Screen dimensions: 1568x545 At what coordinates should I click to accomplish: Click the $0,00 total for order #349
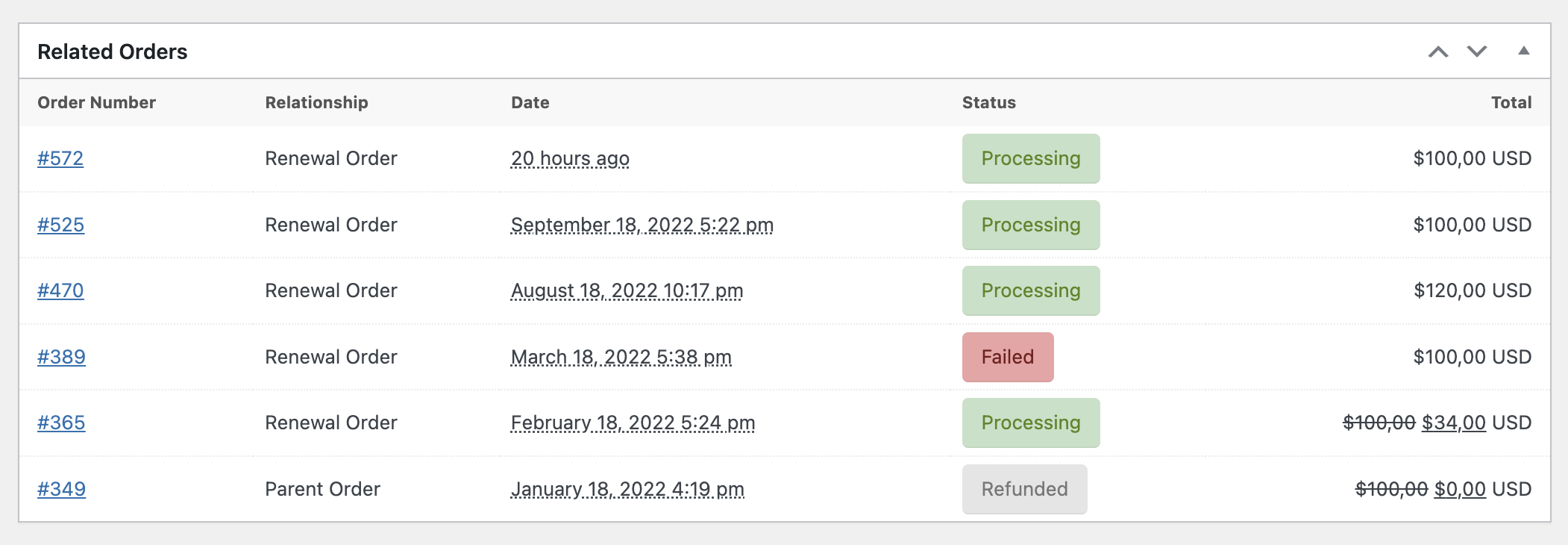[x=1460, y=489]
